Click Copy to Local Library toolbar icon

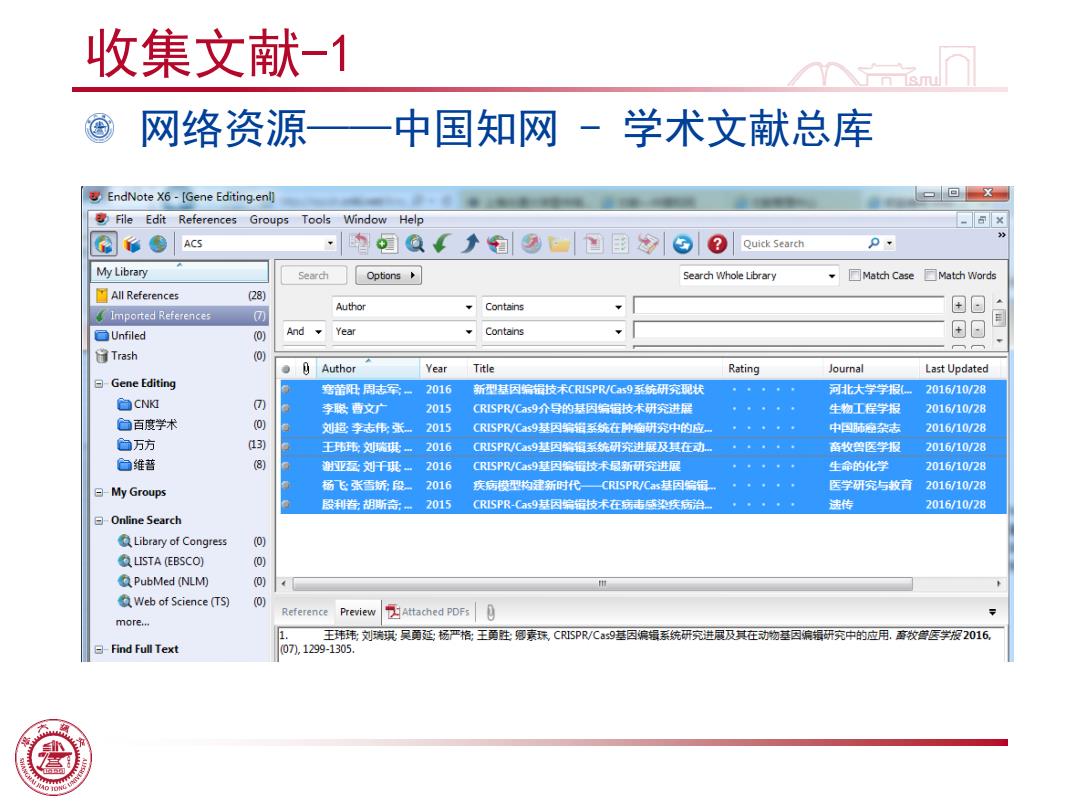(359, 244)
